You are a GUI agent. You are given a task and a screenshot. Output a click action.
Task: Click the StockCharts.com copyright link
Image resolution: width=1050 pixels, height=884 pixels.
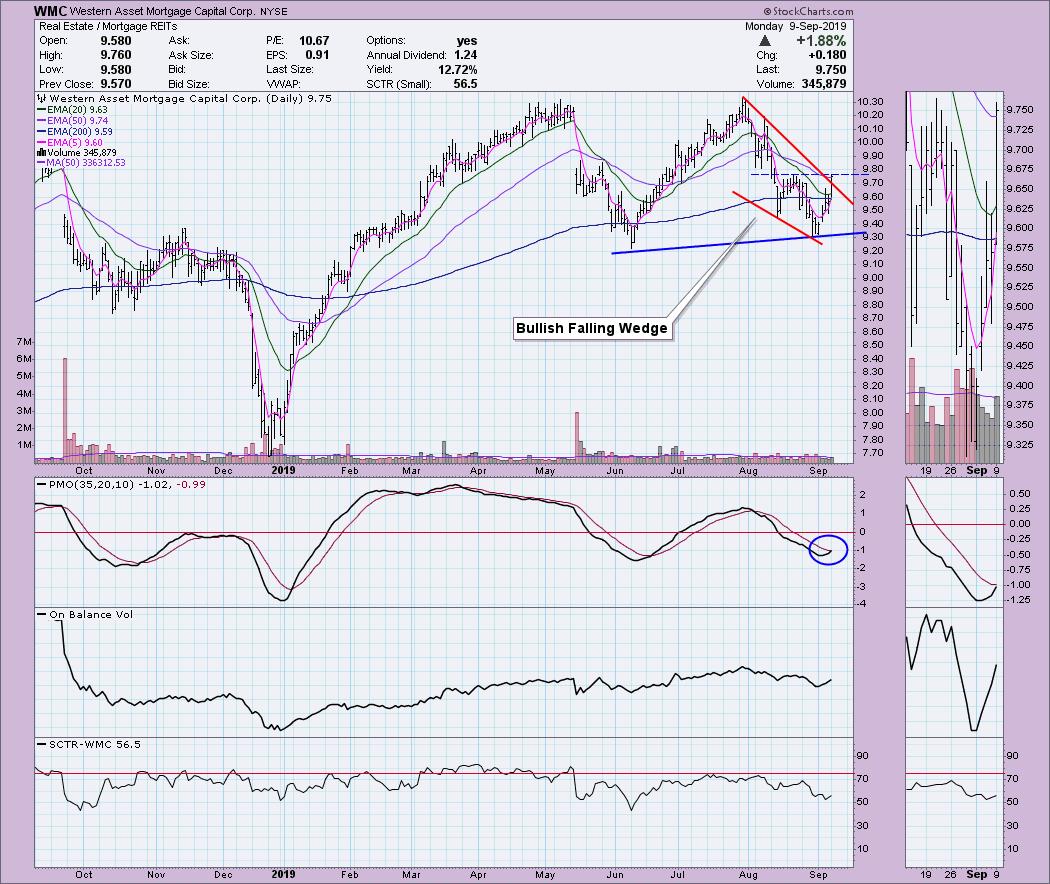coord(808,11)
